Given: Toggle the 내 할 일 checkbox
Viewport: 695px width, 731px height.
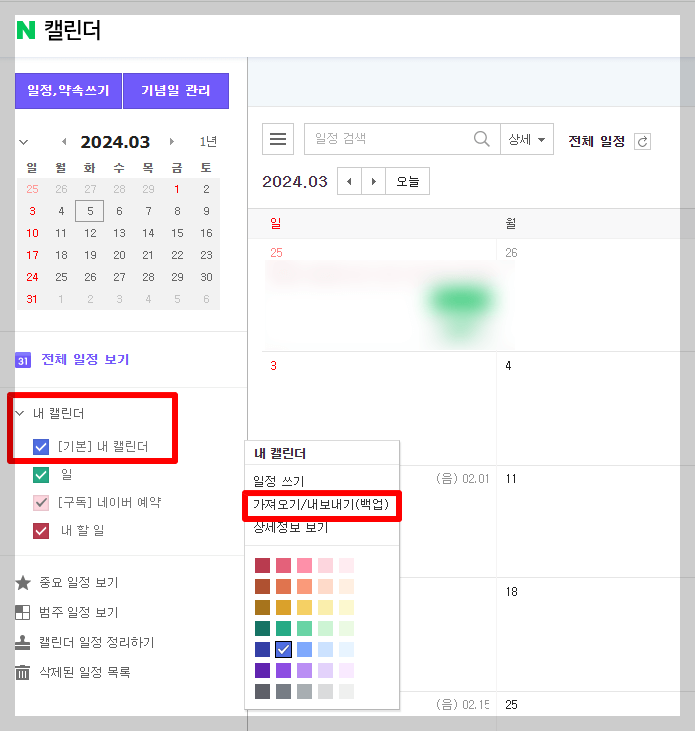Looking at the screenshot, I should (x=41, y=531).
